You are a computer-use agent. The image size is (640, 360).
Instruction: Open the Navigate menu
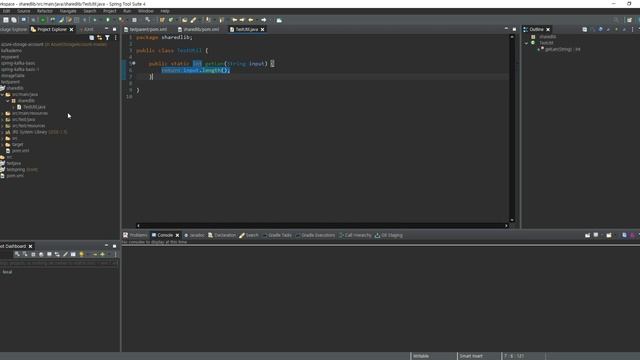(x=68, y=11)
